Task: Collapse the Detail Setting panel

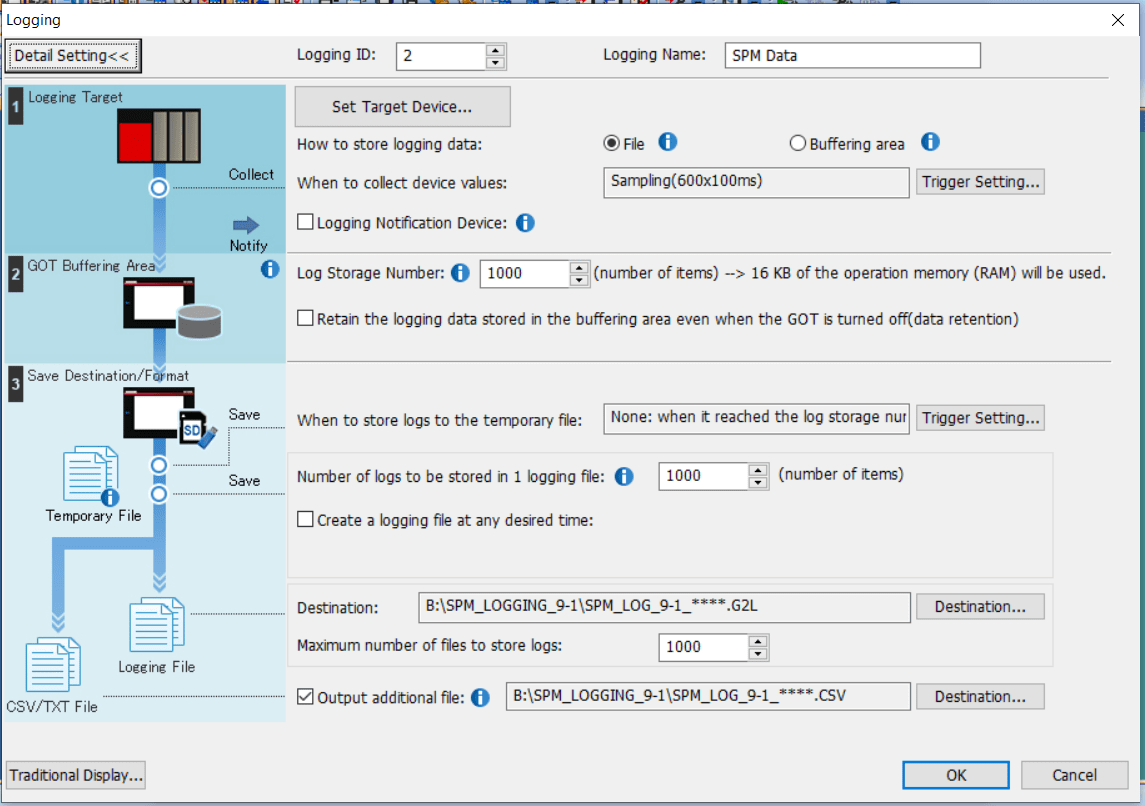Action: (x=72, y=56)
